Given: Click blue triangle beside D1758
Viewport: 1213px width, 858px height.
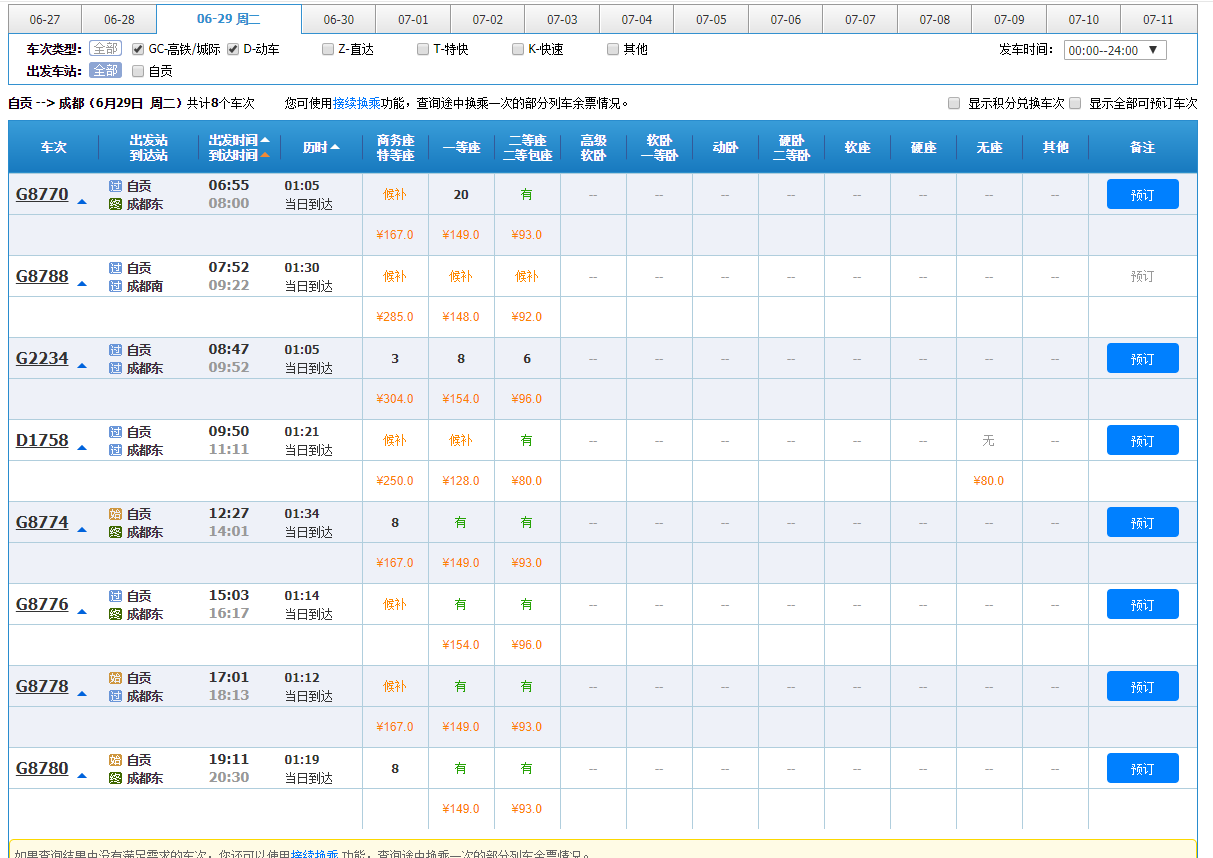Looking at the screenshot, I should point(82,448).
